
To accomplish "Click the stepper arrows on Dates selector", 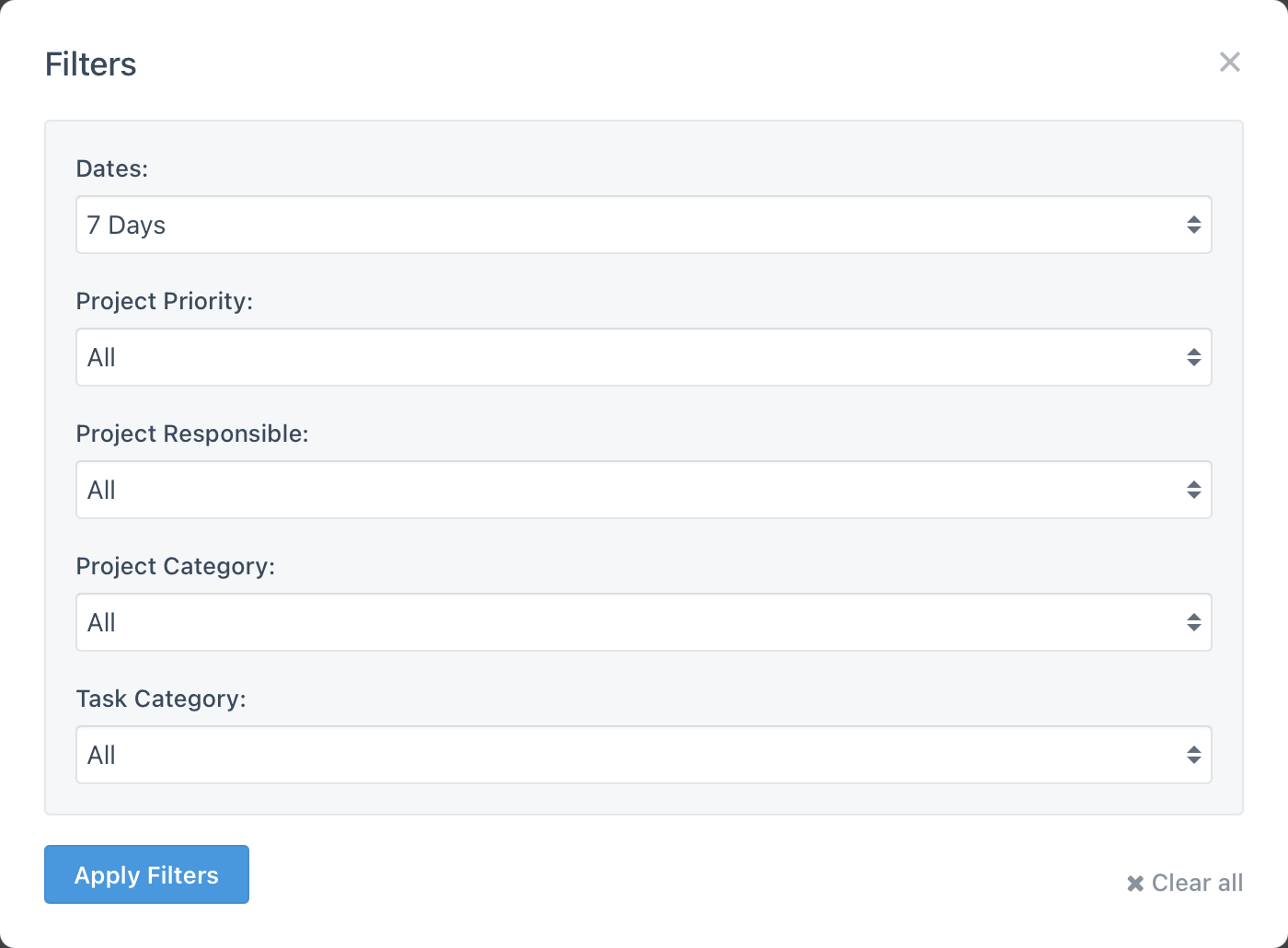I will click(1193, 225).
